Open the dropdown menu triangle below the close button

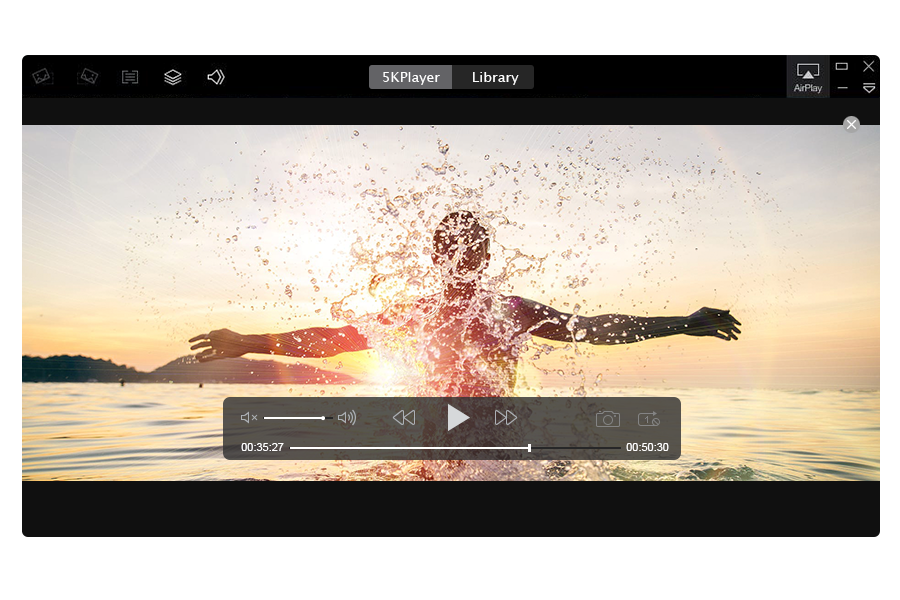tap(869, 88)
